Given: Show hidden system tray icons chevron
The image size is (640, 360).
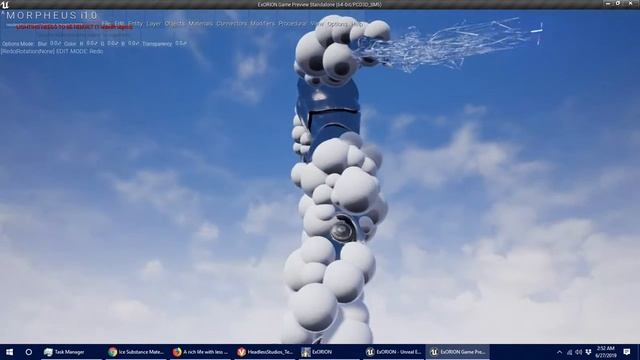Looking at the screenshot, I should 559,352.
